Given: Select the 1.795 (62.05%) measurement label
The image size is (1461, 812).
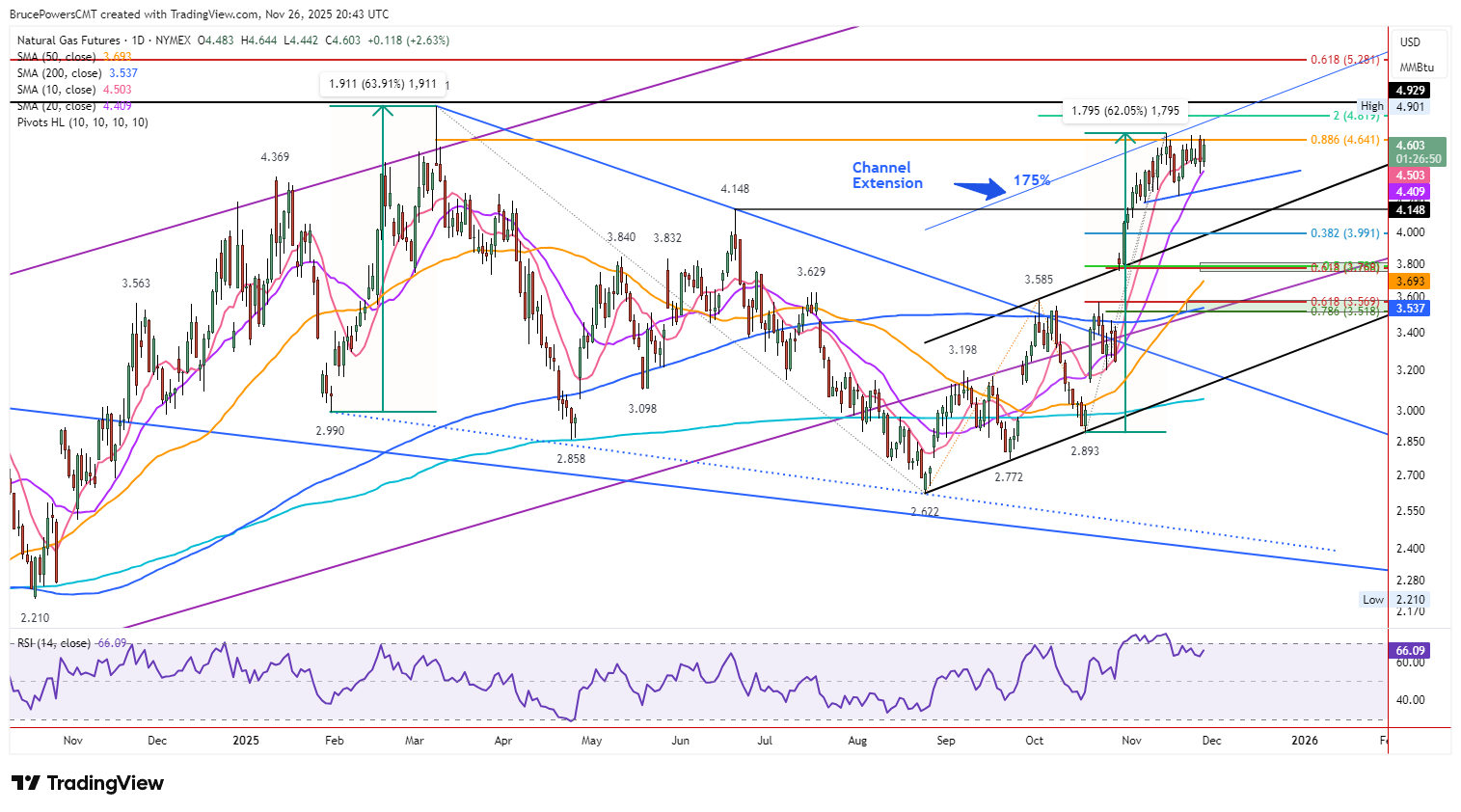Looking at the screenshot, I should tap(1124, 111).
